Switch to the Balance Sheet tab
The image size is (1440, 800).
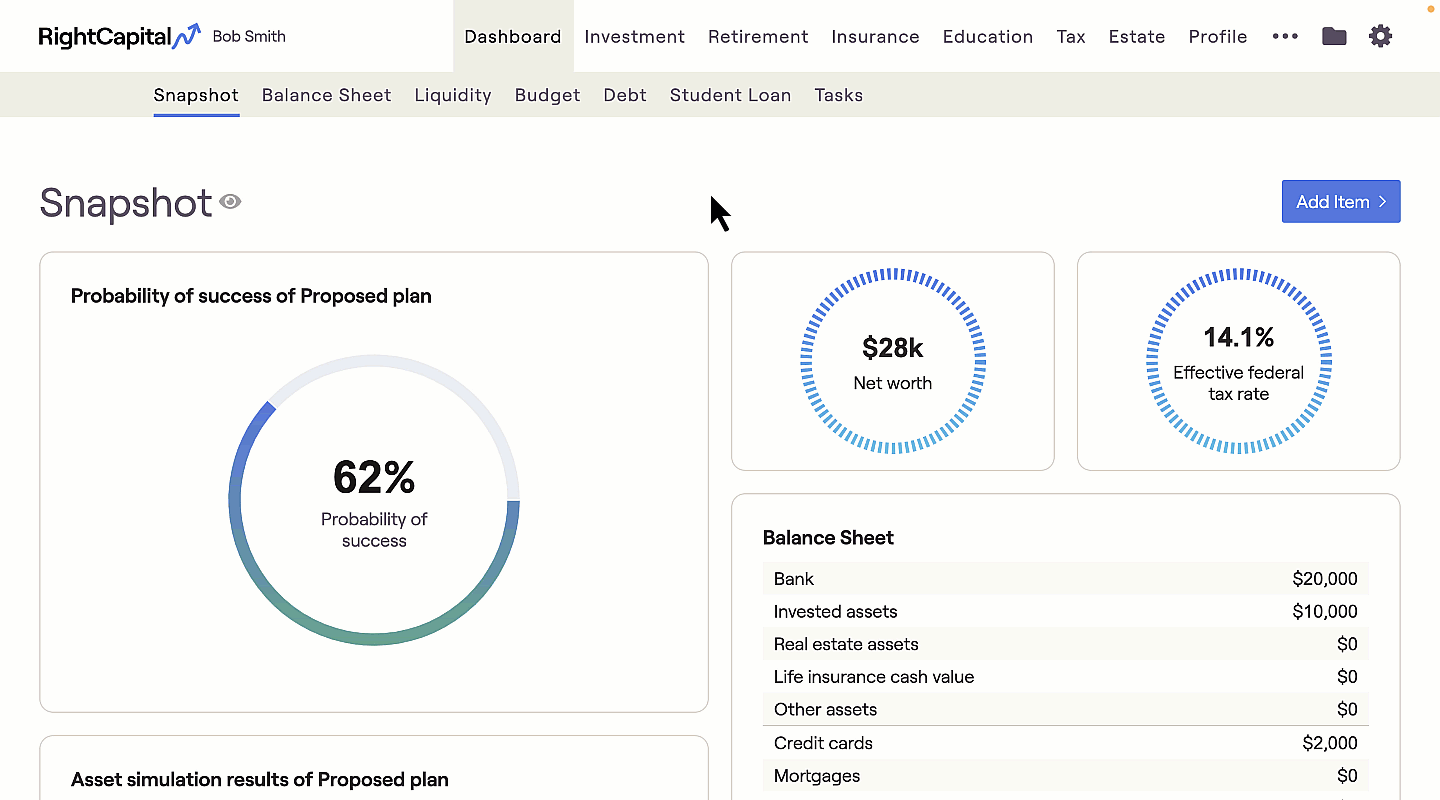[327, 95]
